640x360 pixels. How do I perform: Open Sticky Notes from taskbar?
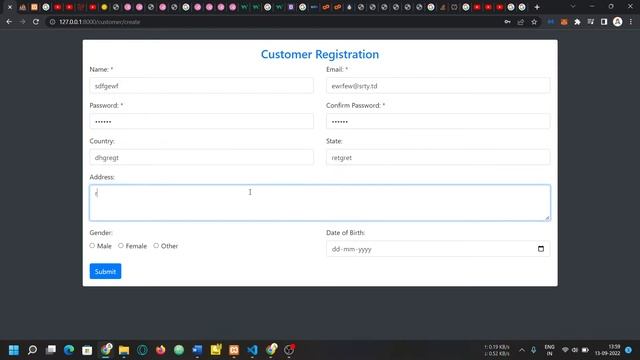tap(216, 350)
